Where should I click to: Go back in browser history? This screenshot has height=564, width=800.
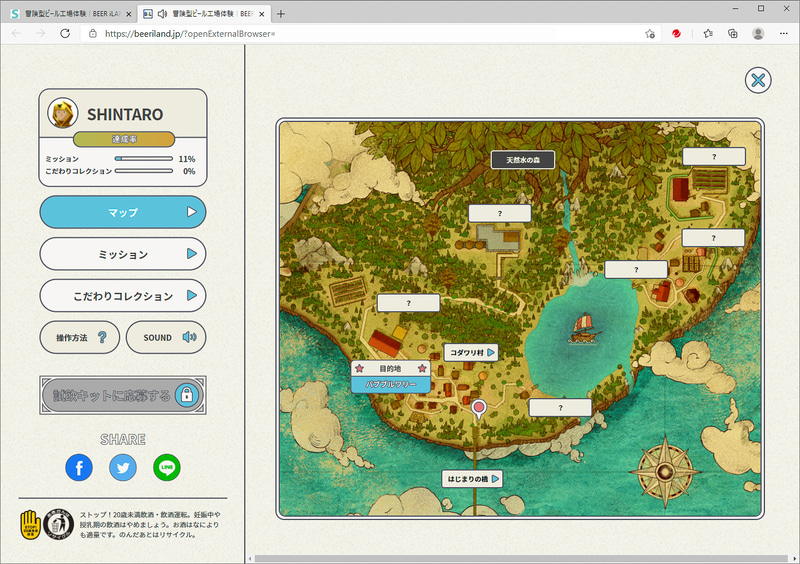tap(16, 34)
